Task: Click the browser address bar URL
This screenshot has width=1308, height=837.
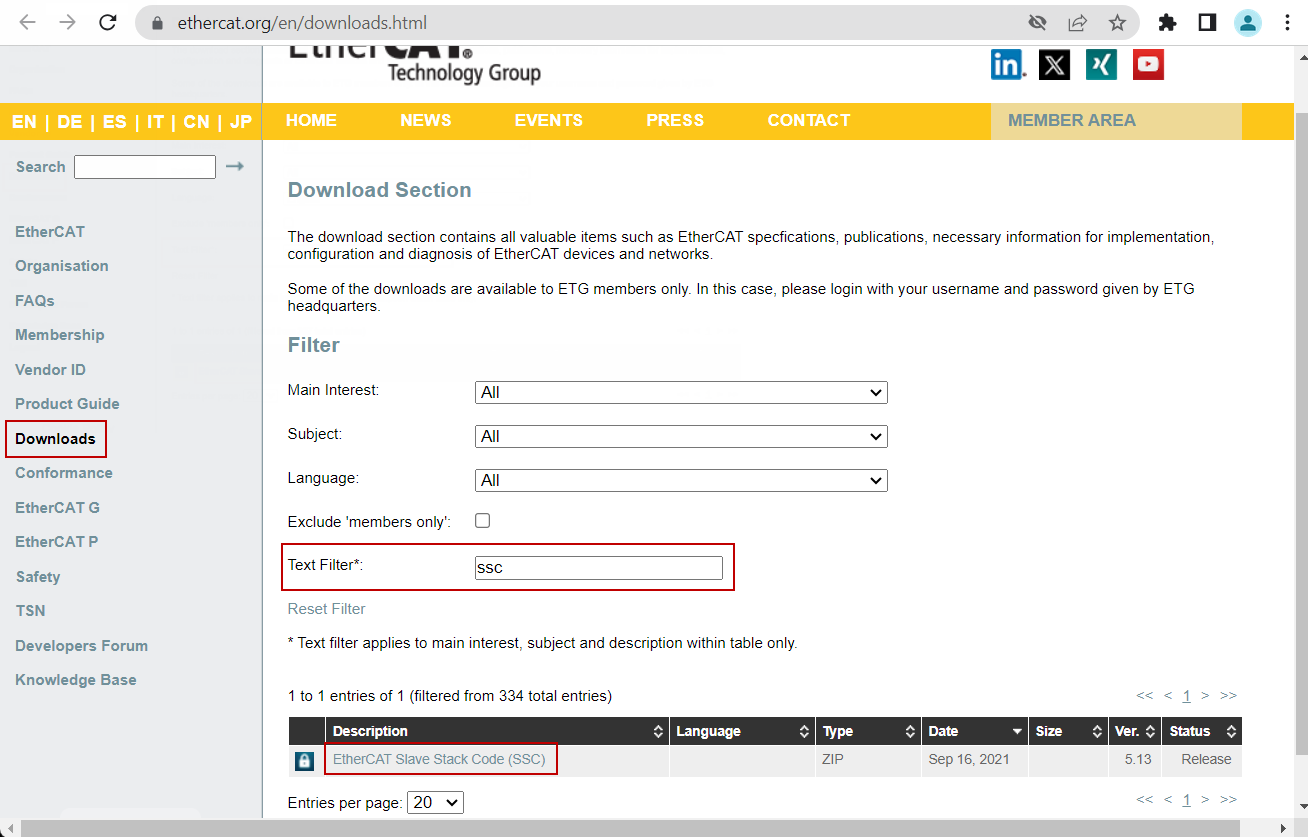Action: click(x=304, y=22)
